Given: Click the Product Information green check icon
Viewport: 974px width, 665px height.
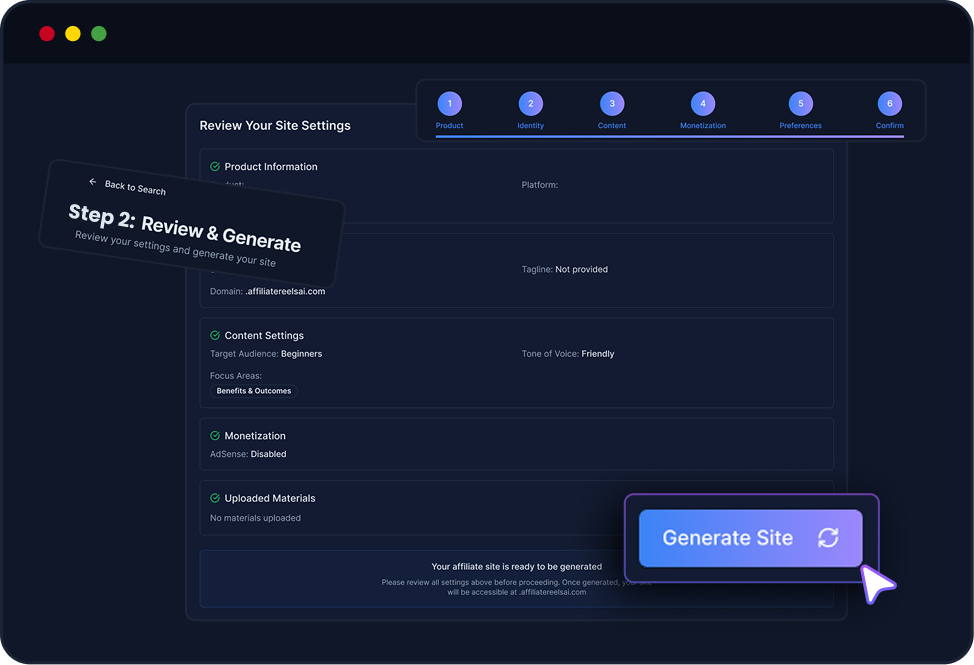Looking at the screenshot, I should pyautogui.click(x=215, y=167).
